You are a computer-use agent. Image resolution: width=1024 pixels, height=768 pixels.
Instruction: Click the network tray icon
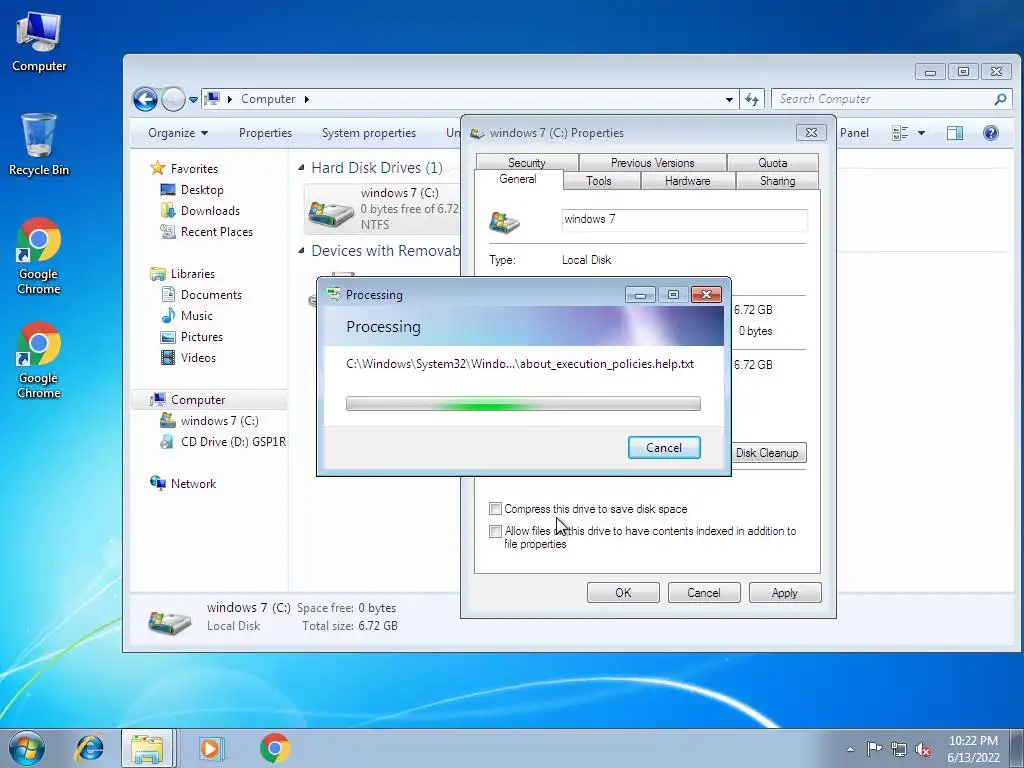click(899, 749)
